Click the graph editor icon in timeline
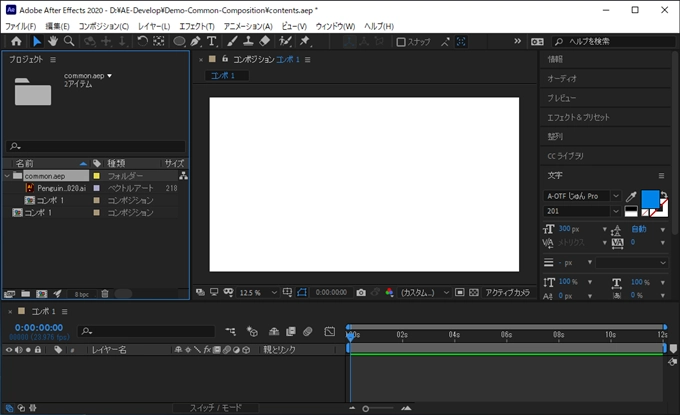Viewport: 680px width, 415px height. tap(330, 332)
